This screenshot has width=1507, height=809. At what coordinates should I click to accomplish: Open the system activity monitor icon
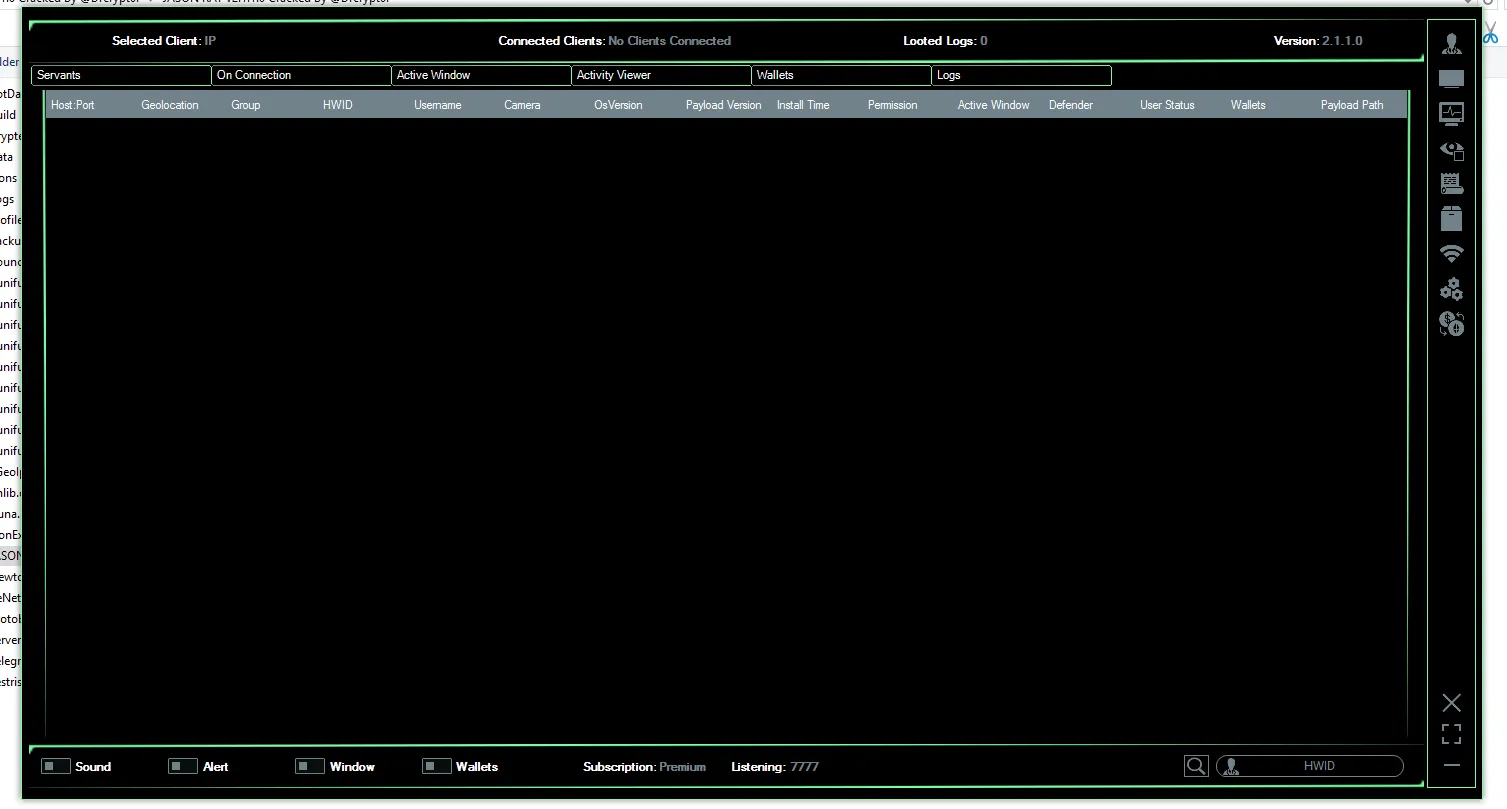pyautogui.click(x=1451, y=113)
